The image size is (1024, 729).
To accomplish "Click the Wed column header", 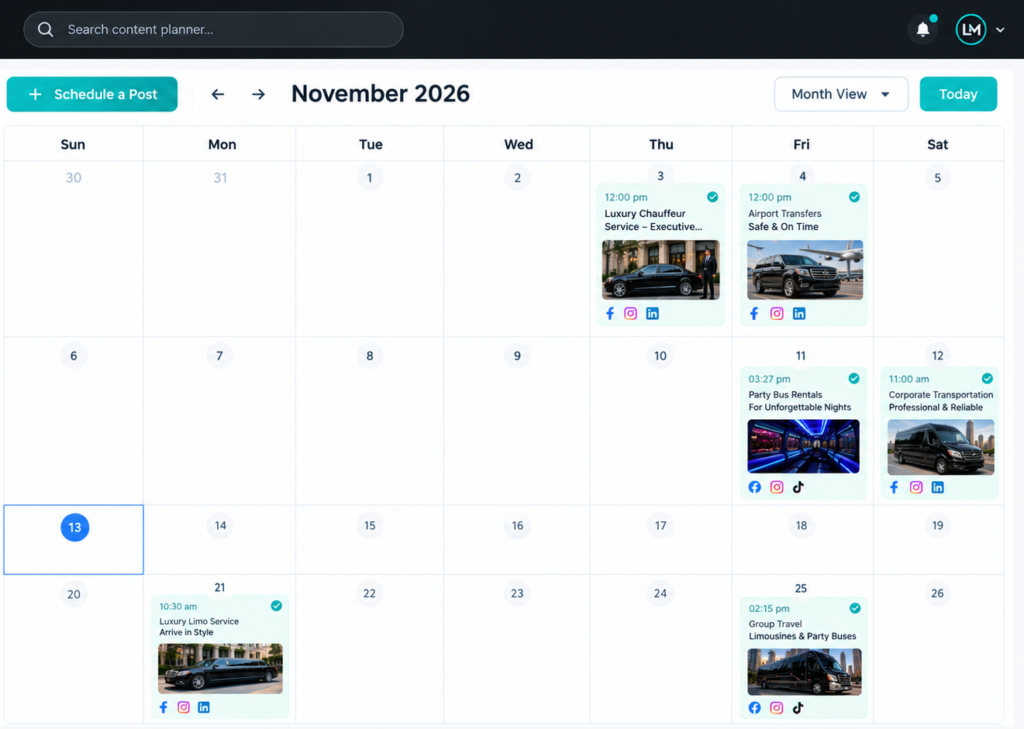I will click(518, 144).
